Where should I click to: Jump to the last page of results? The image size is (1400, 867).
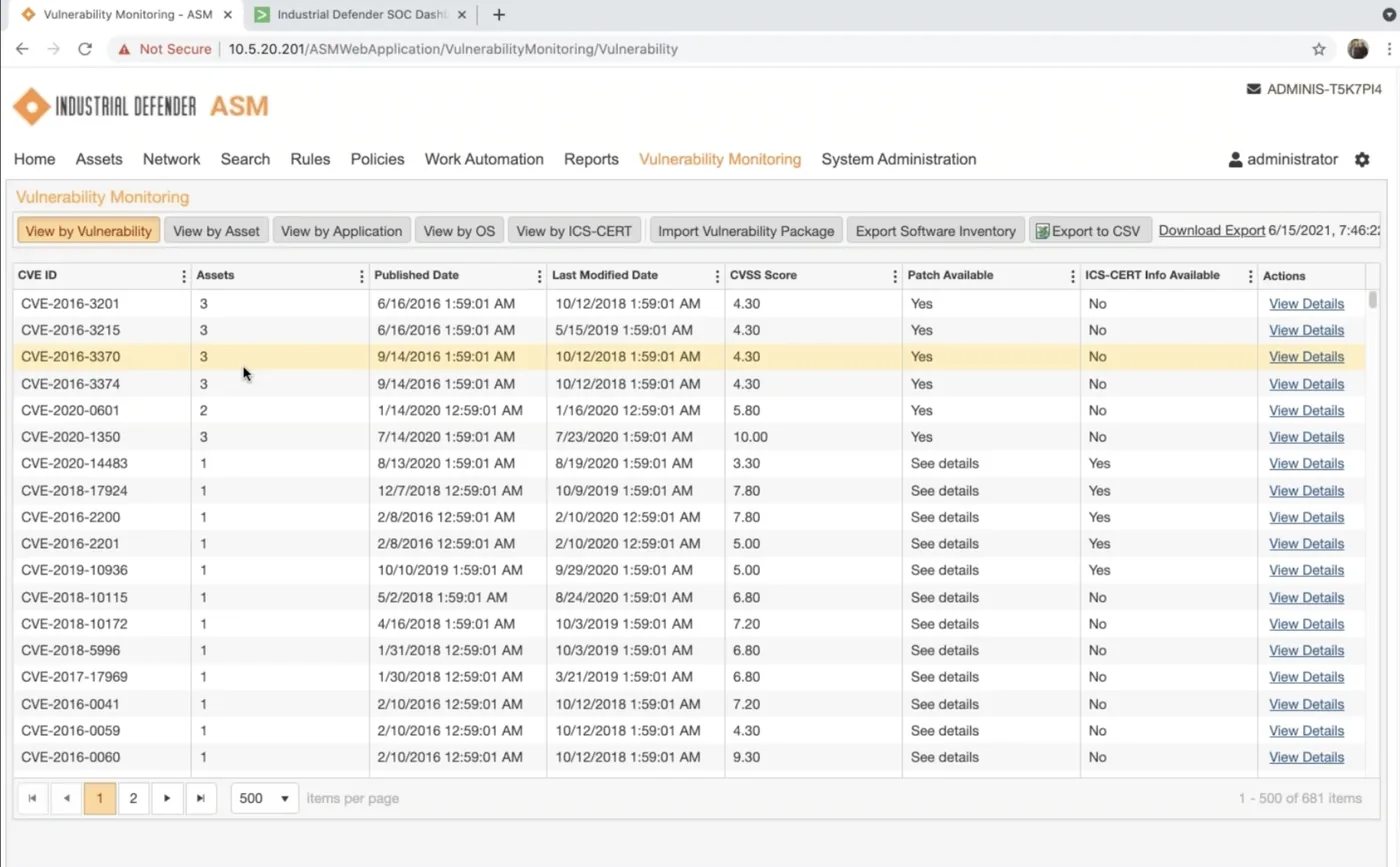[201, 798]
